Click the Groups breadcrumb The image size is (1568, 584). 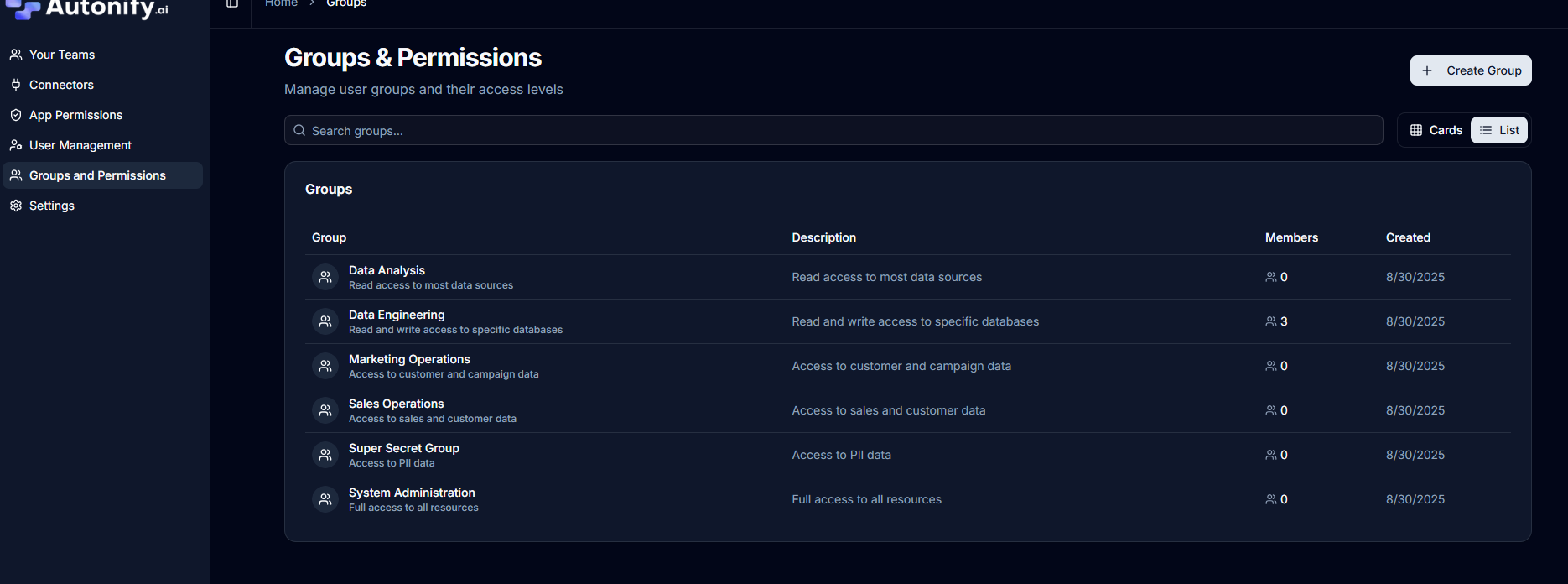(346, 3)
